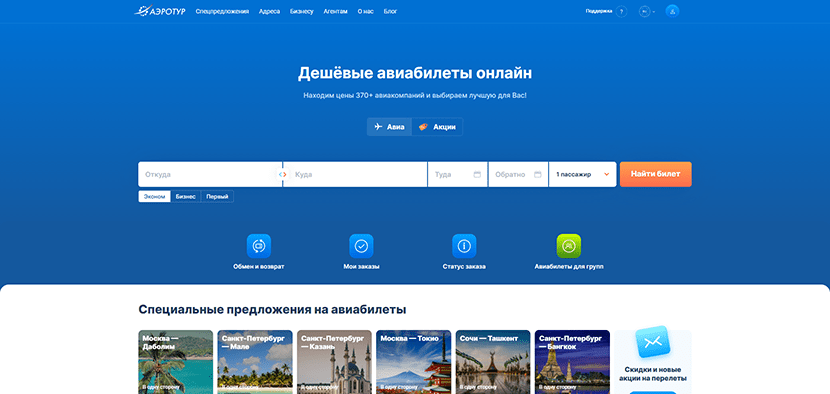Click the Обратно date field

point(518,174)
